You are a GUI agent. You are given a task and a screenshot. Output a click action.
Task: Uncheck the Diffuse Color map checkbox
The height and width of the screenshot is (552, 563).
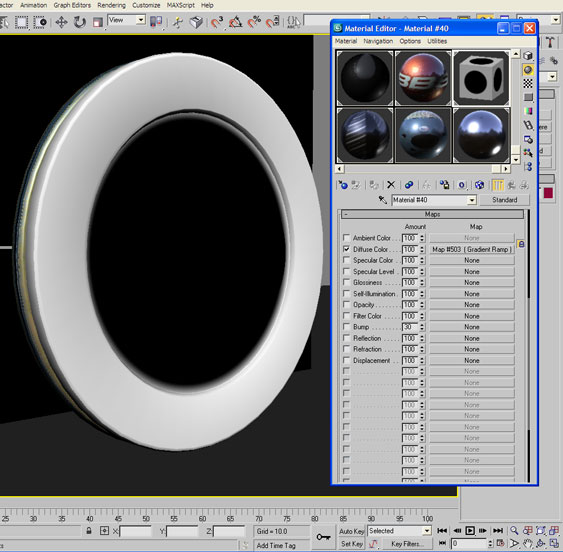(346, 249)
